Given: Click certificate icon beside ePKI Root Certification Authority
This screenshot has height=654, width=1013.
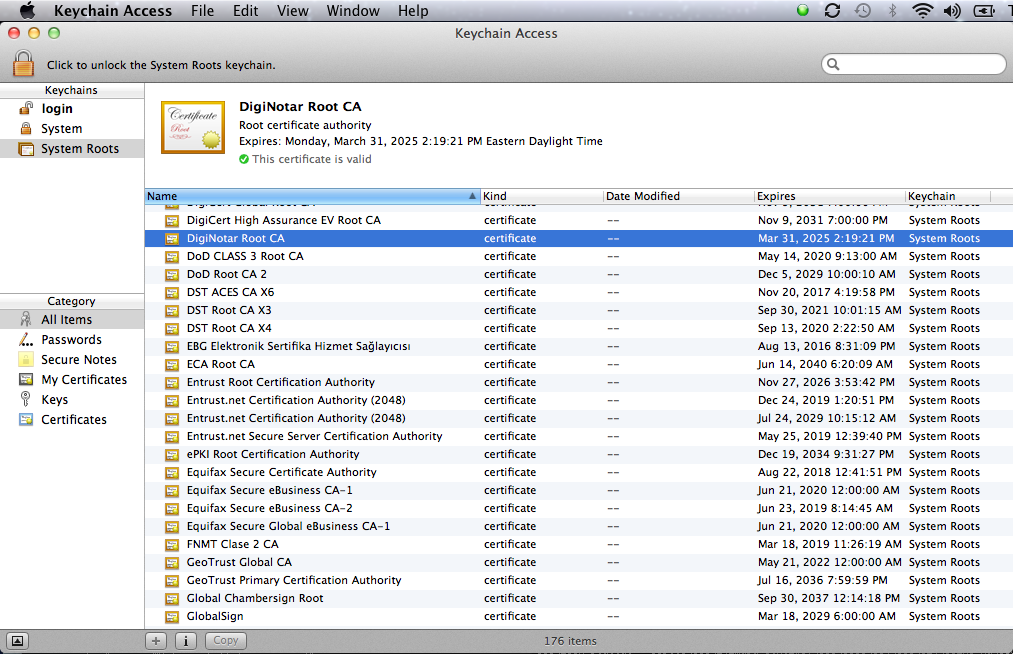Looking at the screenshot, I should point(172,455).
